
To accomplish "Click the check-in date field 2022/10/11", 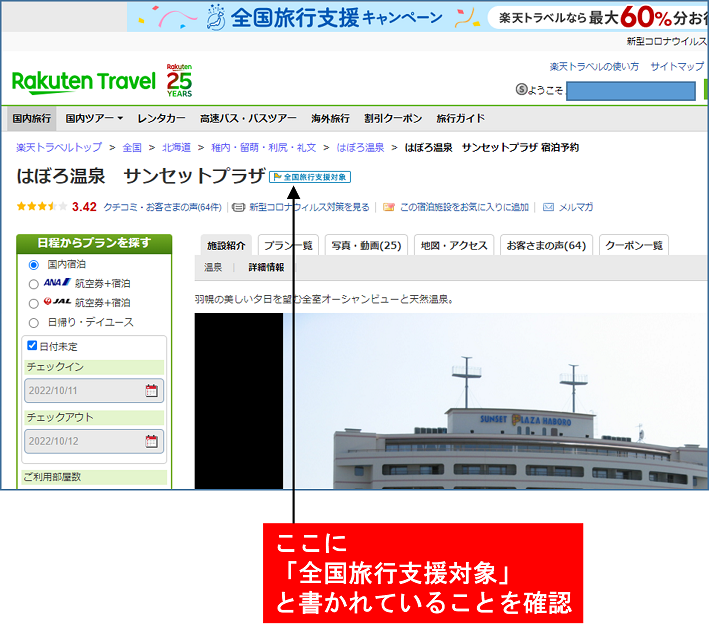I will (94, 391).
